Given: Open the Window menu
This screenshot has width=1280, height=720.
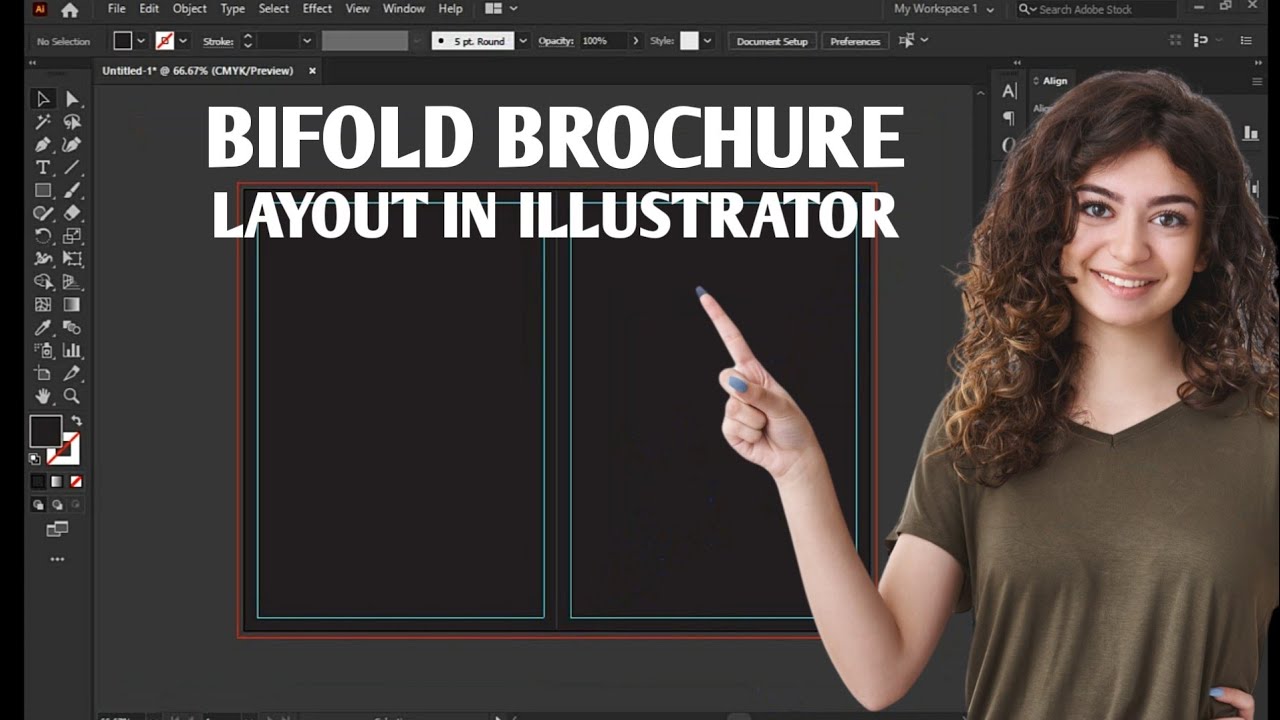Looking at the screenshot, I should click(x=404, y=8).
